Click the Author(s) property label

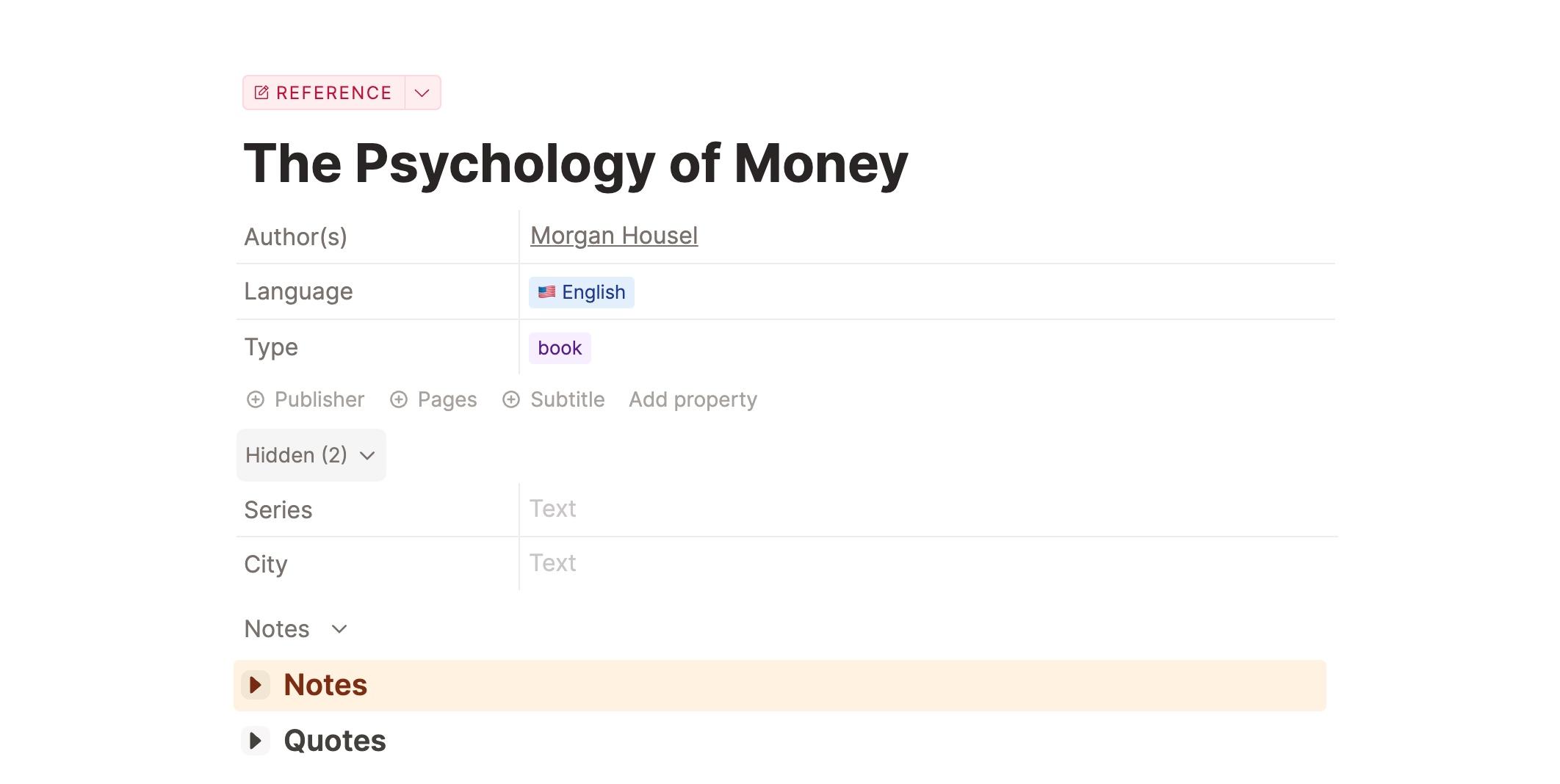[295, 237]
